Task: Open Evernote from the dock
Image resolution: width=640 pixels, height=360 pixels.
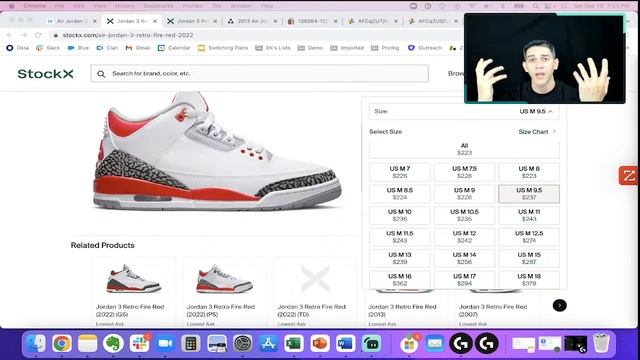Action: (113, 344)
